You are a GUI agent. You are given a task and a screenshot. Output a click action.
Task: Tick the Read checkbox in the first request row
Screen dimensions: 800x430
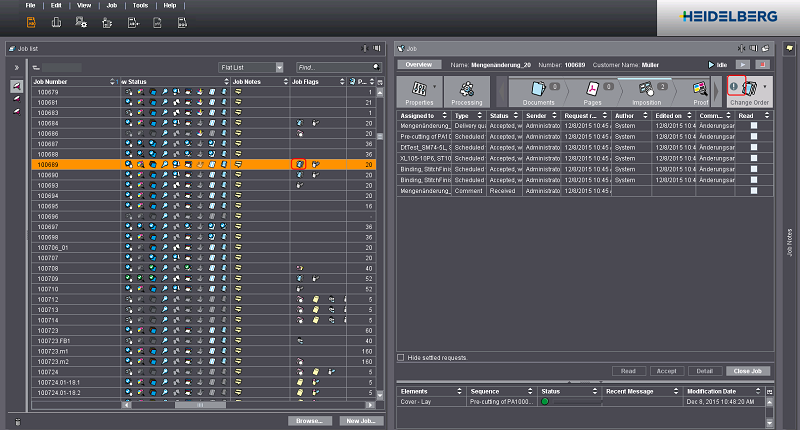(754, 125)
